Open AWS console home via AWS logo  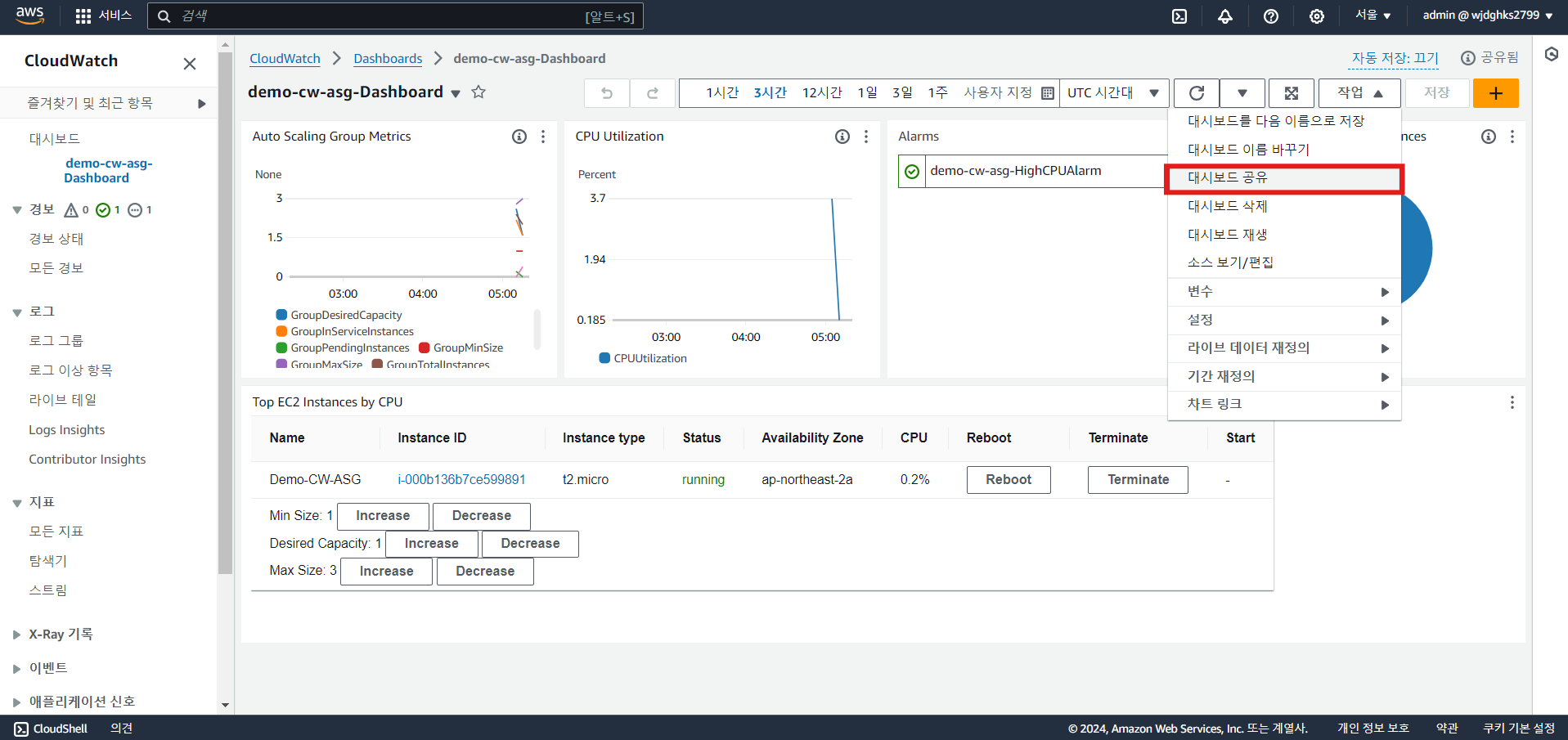click(x=30, y=16)
